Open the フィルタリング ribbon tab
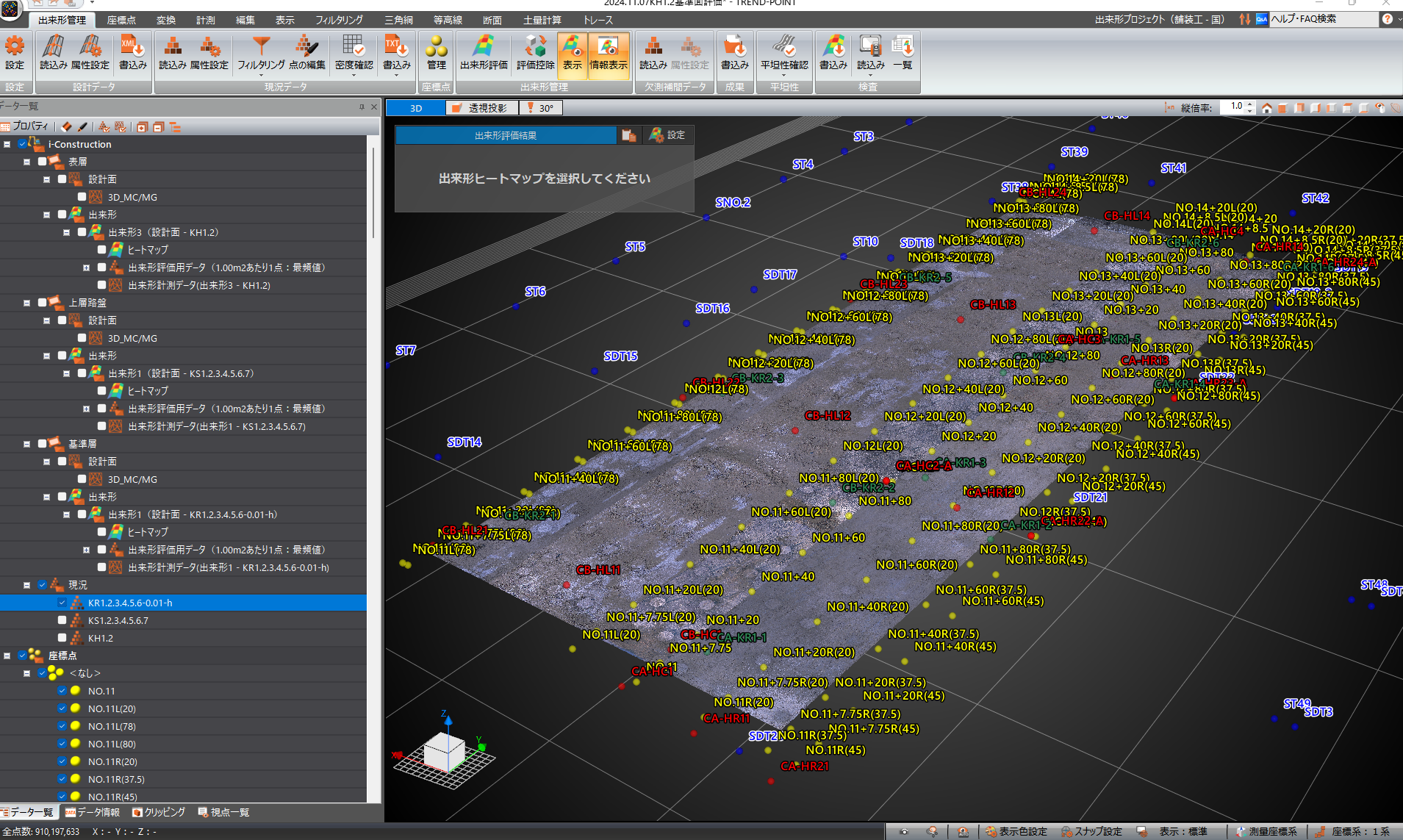 click(x=339, y=20)
